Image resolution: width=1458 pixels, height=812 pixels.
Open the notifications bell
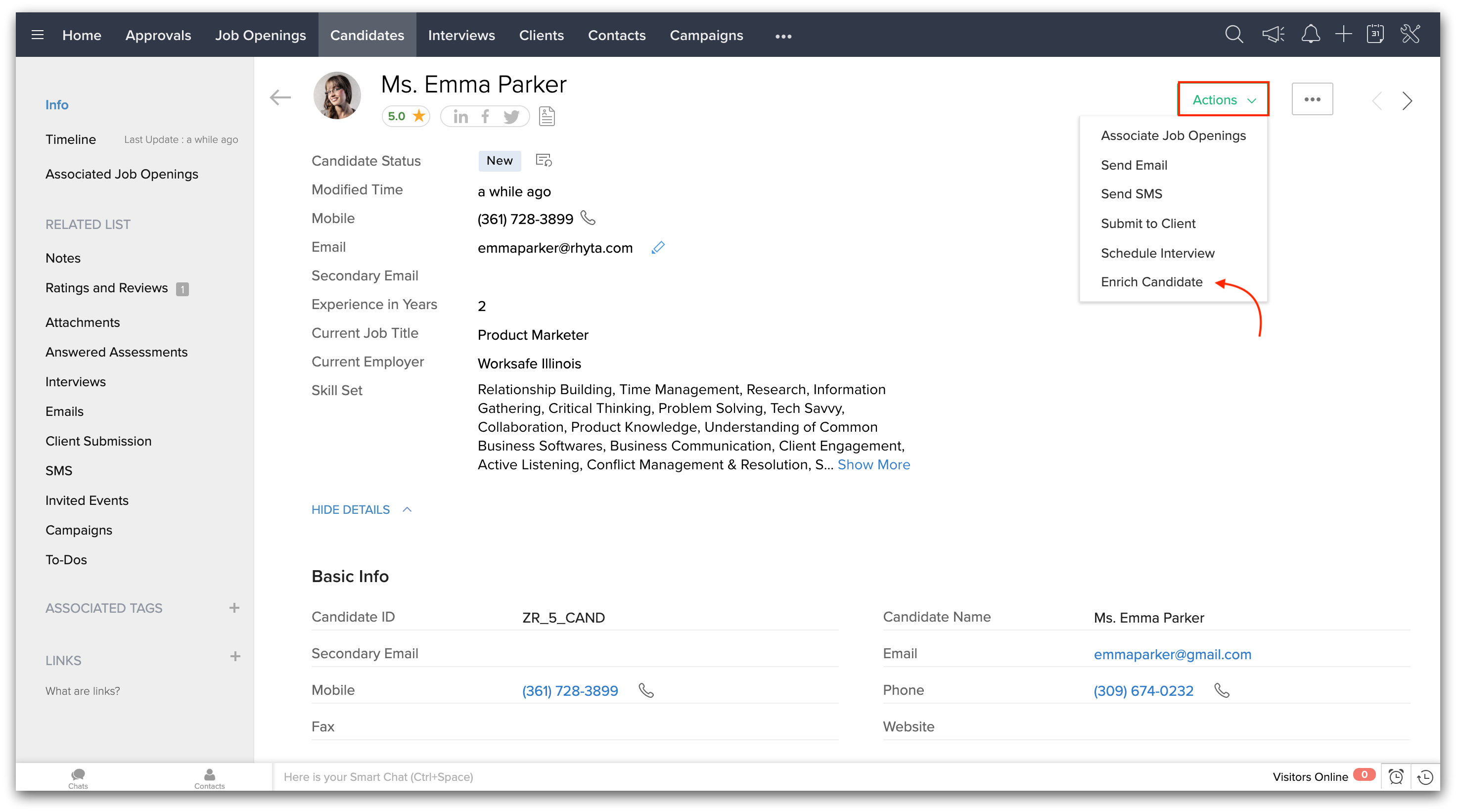[1310, 35]
